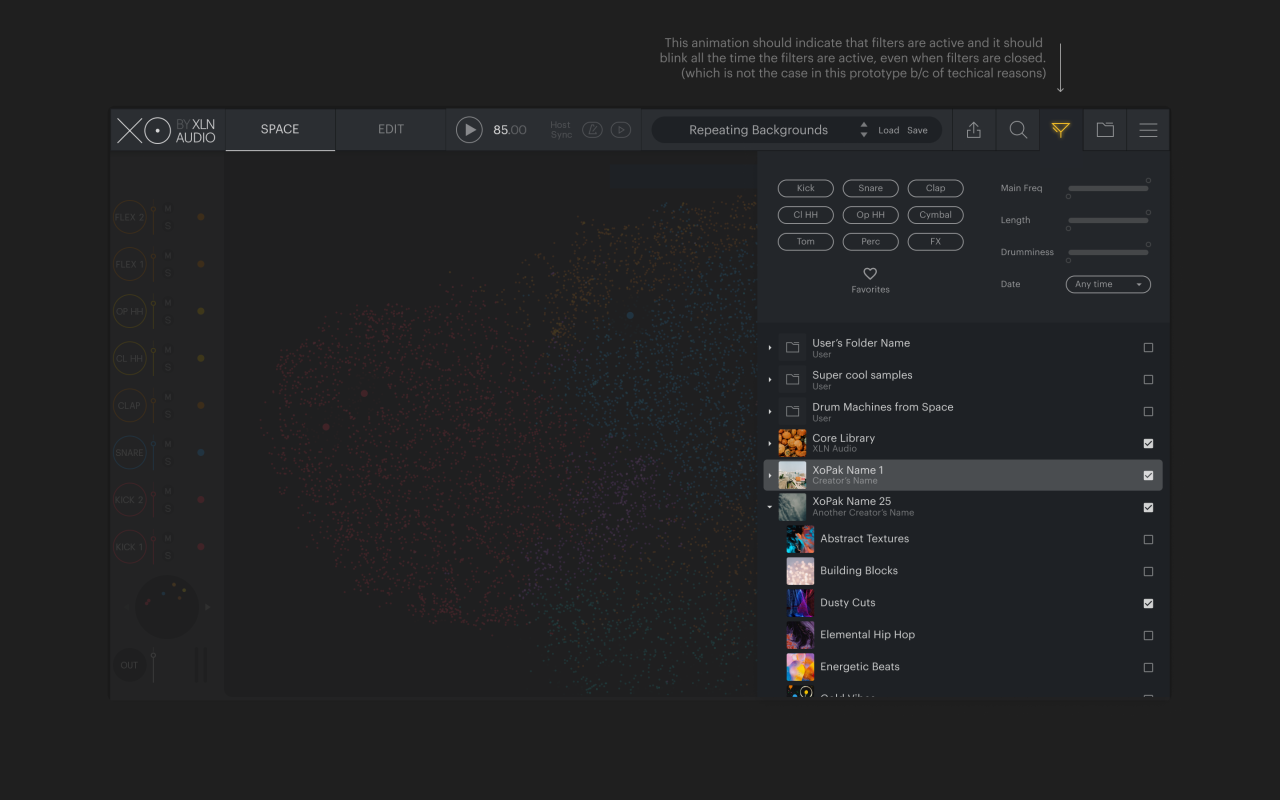Select the Abstract Textures thumbnail

(800, 540)
